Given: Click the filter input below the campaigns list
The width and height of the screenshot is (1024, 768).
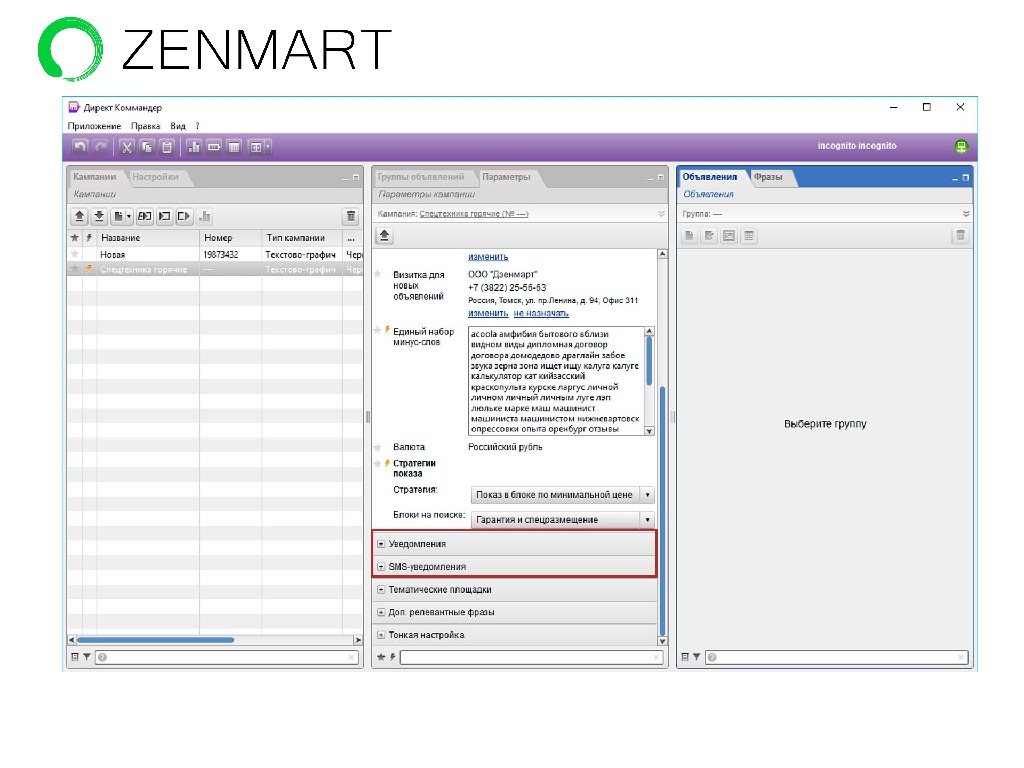Looking at the screenshot, I should point(227,657).
